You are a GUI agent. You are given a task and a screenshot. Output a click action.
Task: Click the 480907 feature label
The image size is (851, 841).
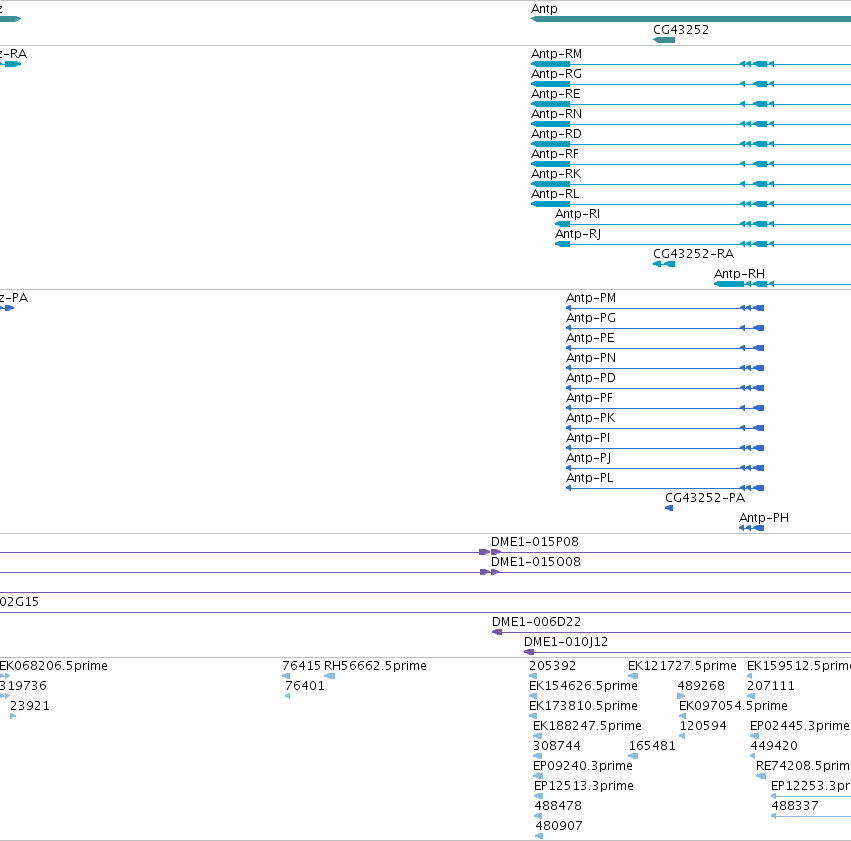[x=559, y=826]
